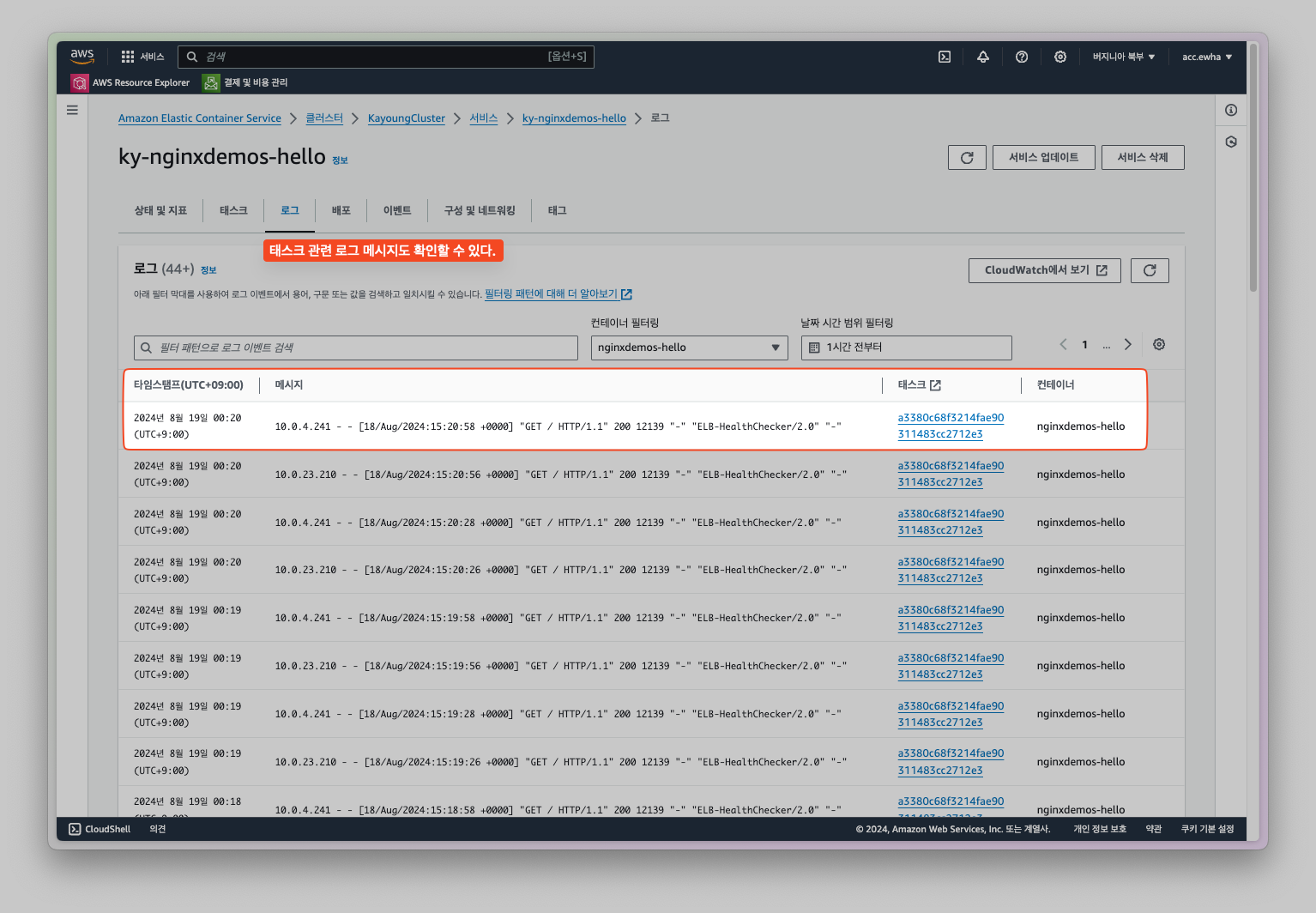The image size is (1316, 913).
Task: Open the AWS services grid menu
Action: pyautogui.click(x=128, y=57)
